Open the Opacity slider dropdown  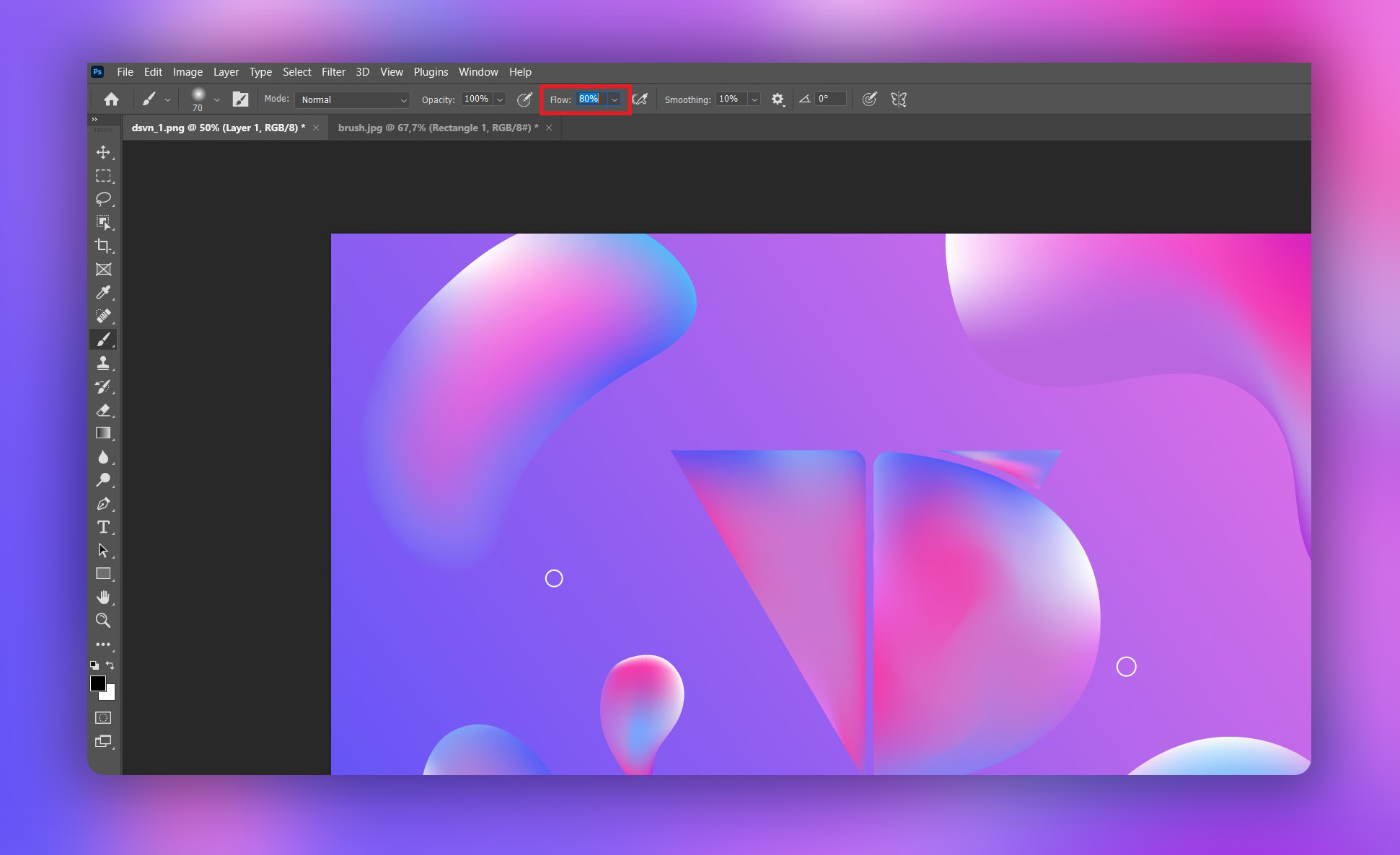click(500, 99)
